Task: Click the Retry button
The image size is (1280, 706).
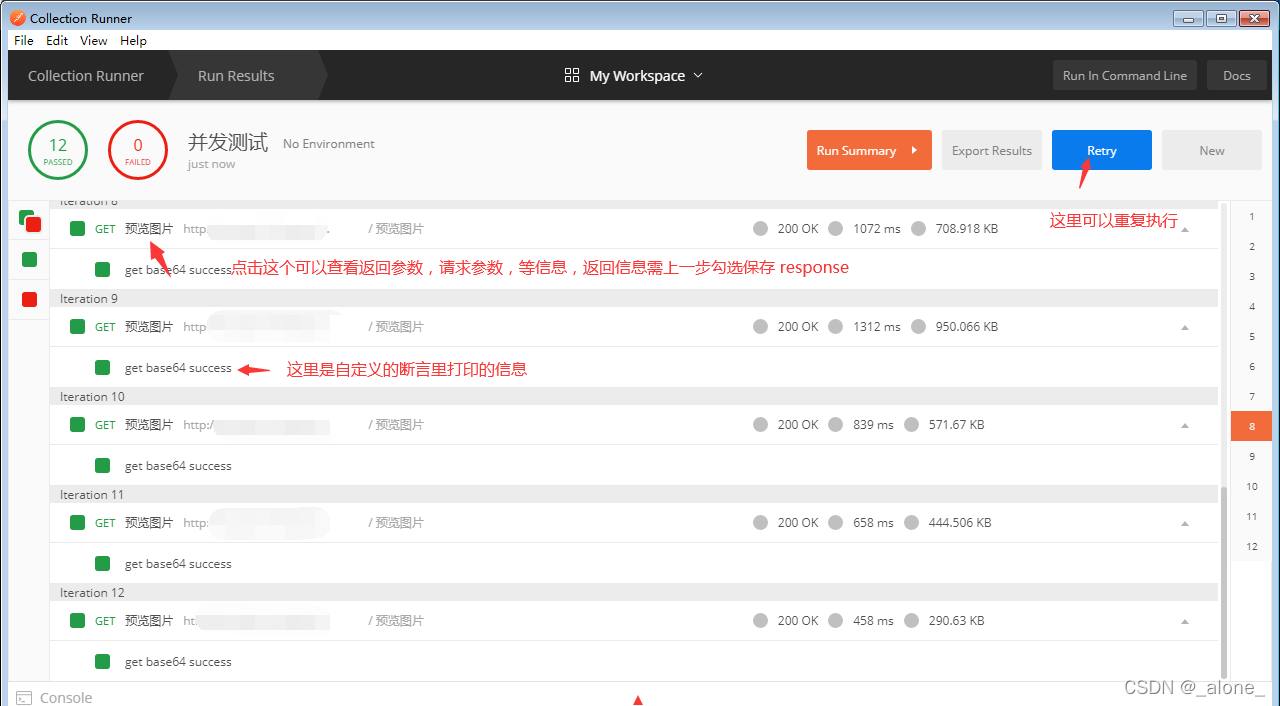Action: point(1102,150)
